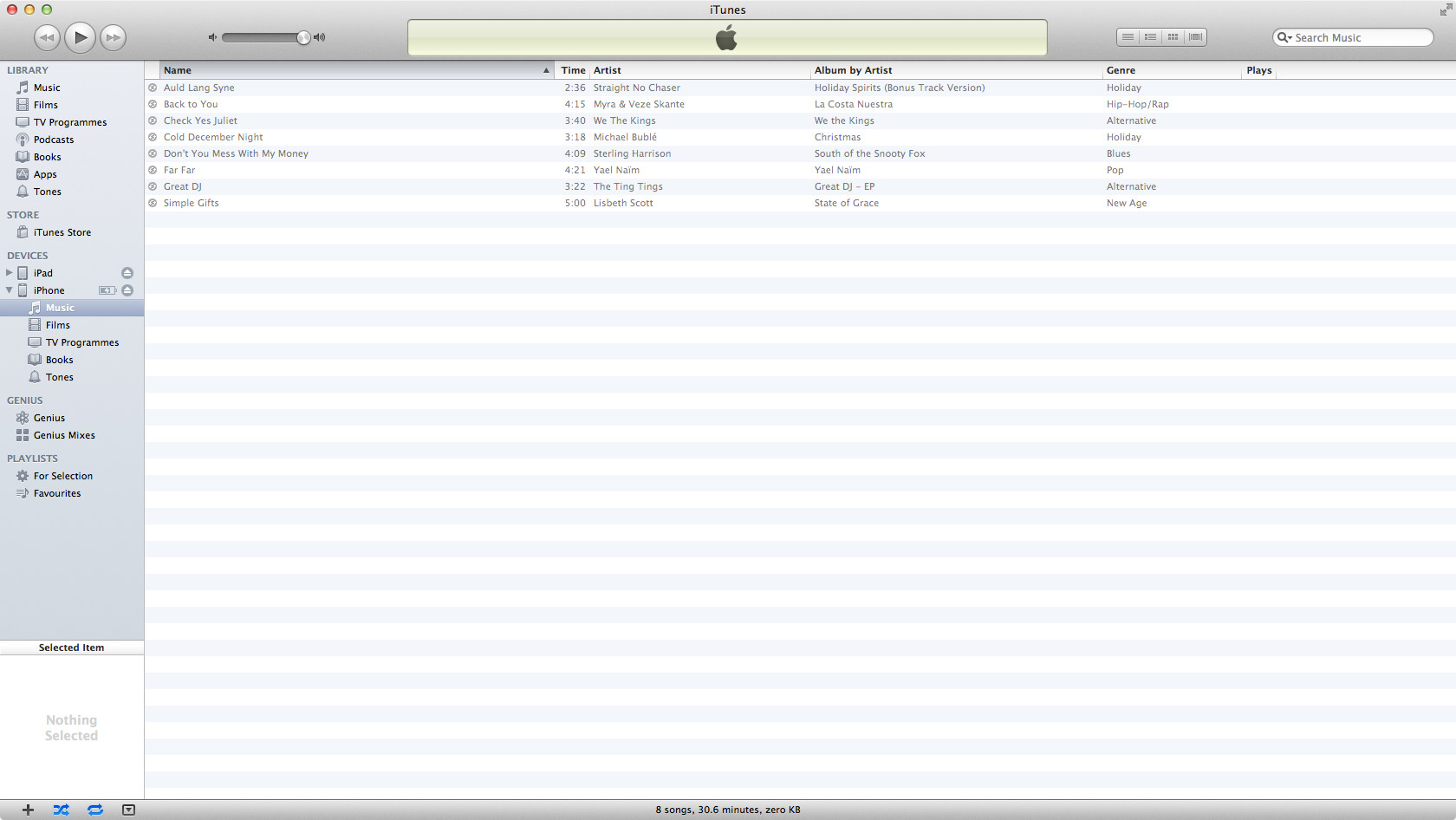The width and height of the screenshot is (1456, 820).
Task: Open TV Programmes in the Library
Action: click(70, 122)
